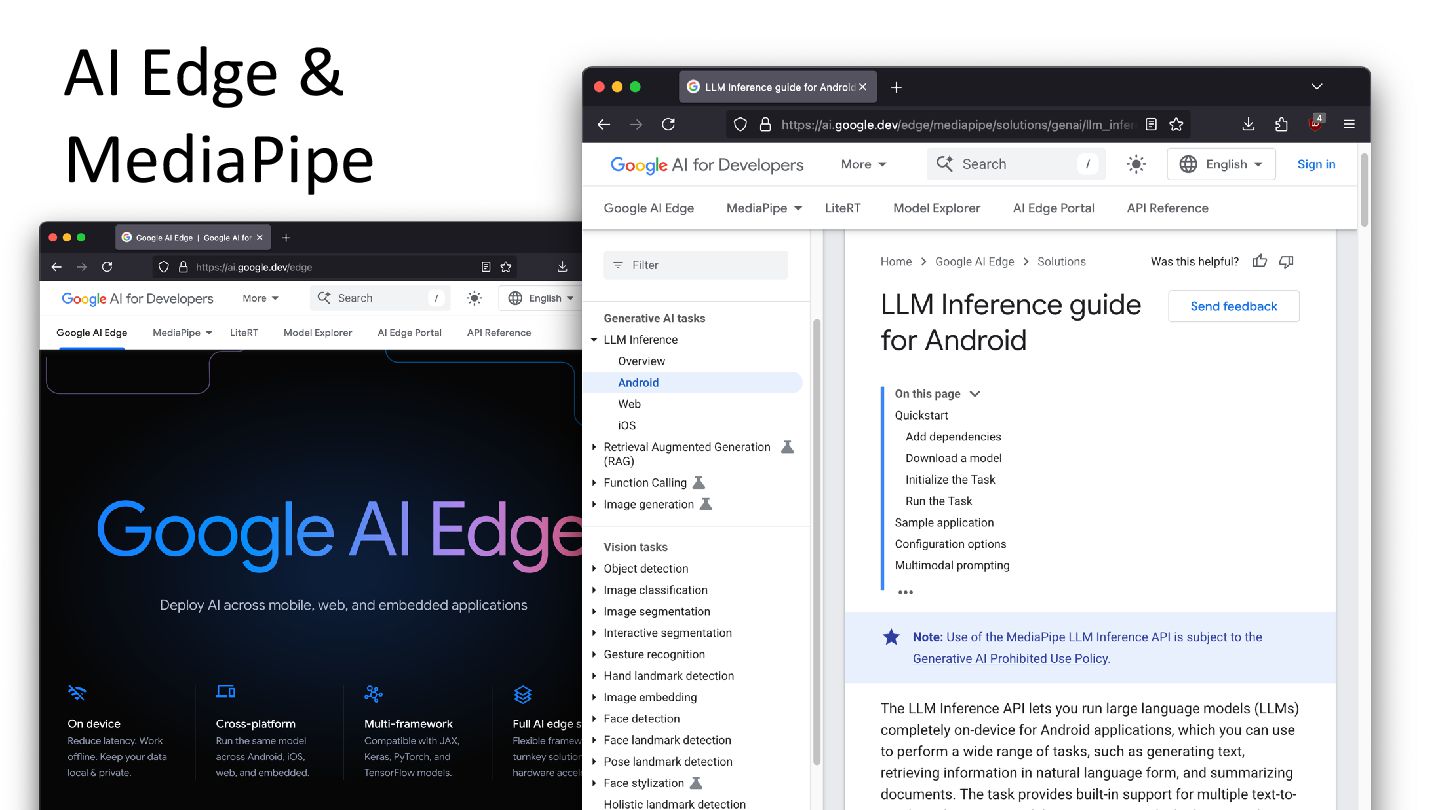
Task: Open downloads in the front browser toolbar
Action: coord(1249,124)
